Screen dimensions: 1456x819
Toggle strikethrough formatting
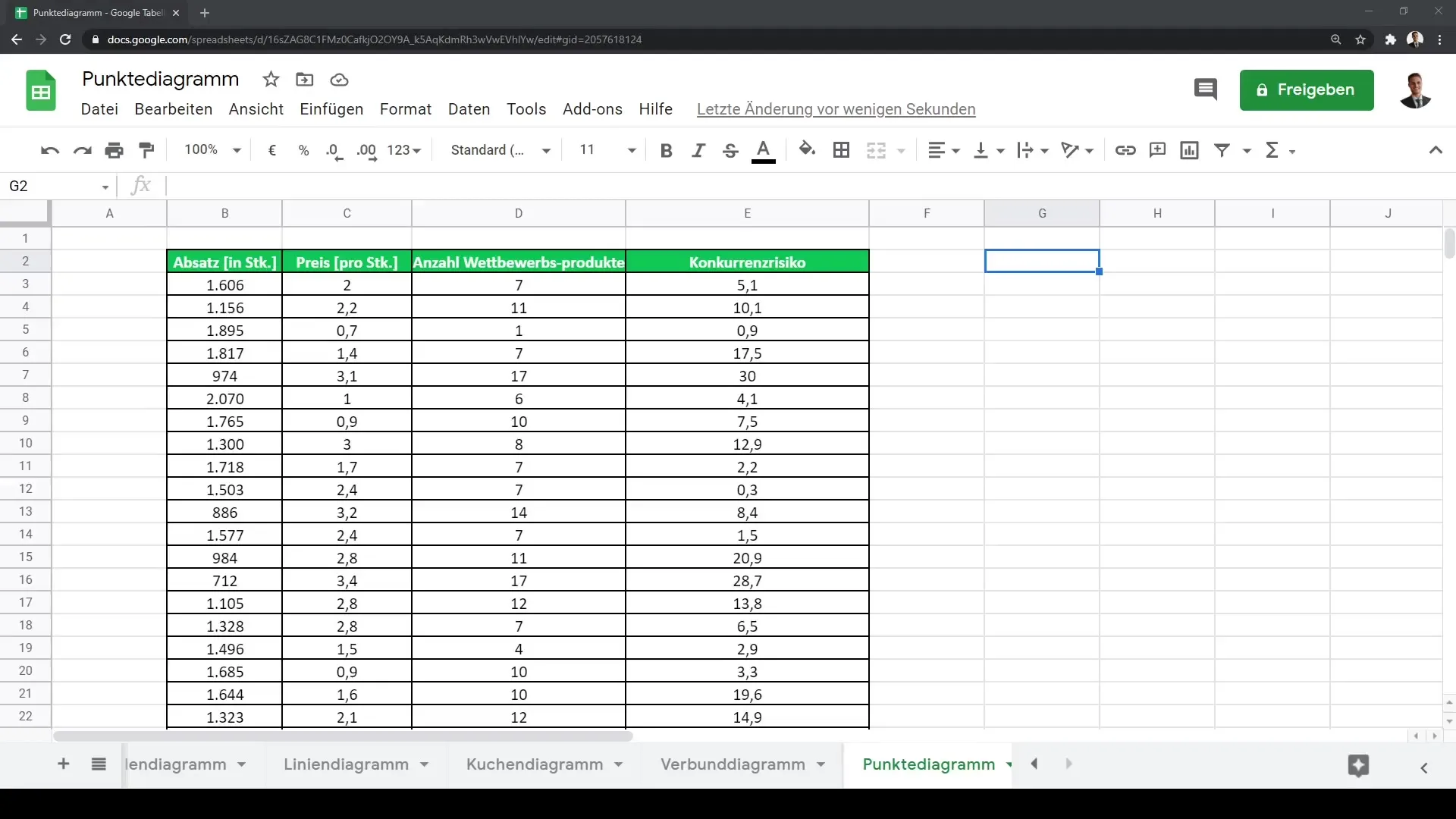(730, 150)
